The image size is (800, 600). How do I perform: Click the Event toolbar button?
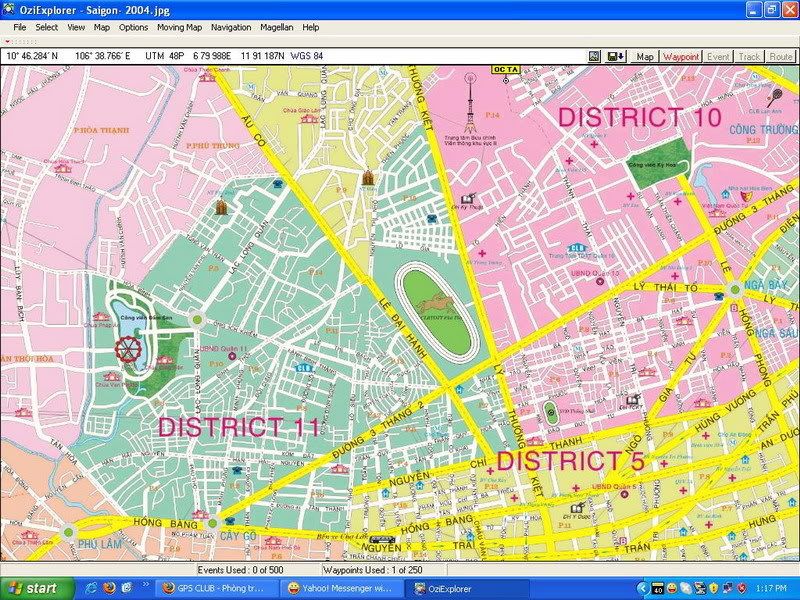718,57
